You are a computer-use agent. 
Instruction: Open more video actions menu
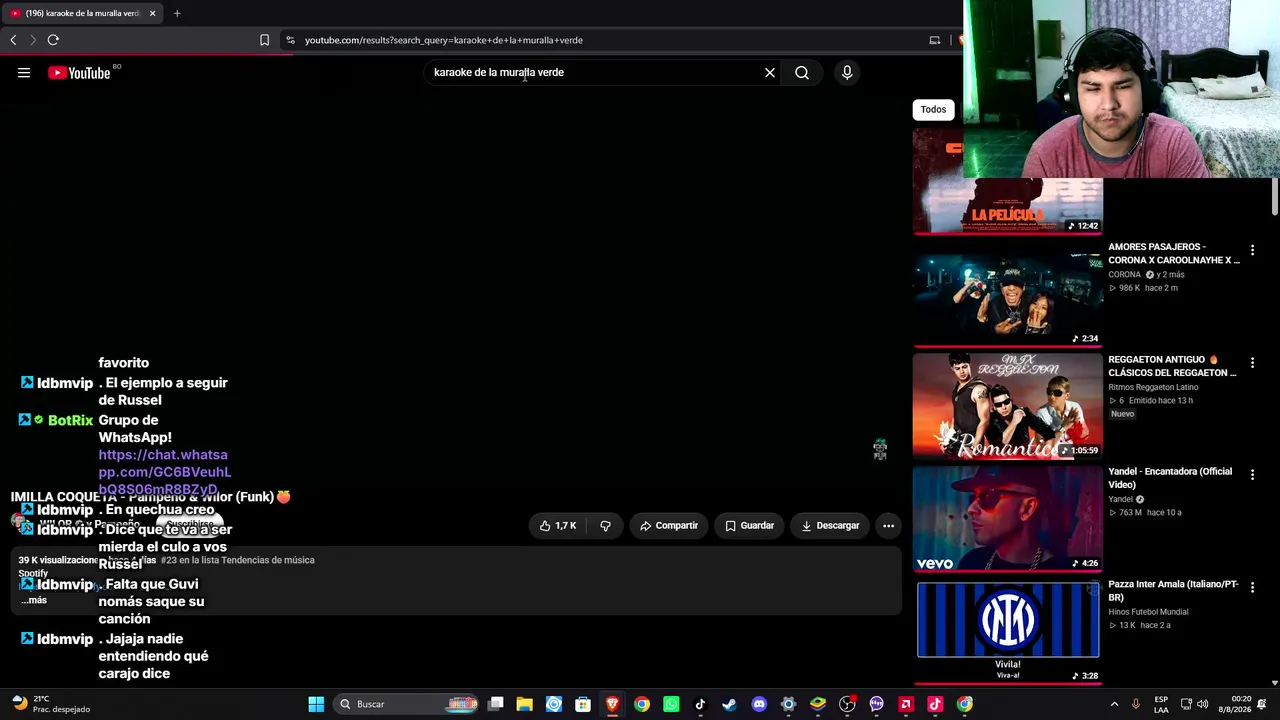click(x=888, y=526)
